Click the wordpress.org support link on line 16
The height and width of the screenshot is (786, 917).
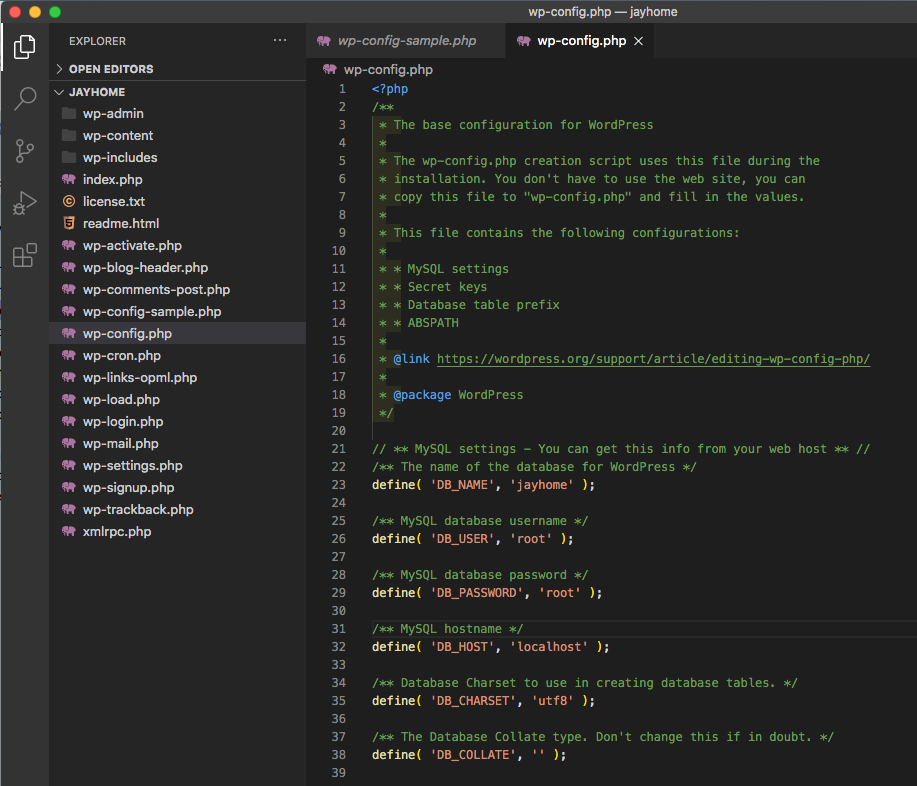click(653, 359)
